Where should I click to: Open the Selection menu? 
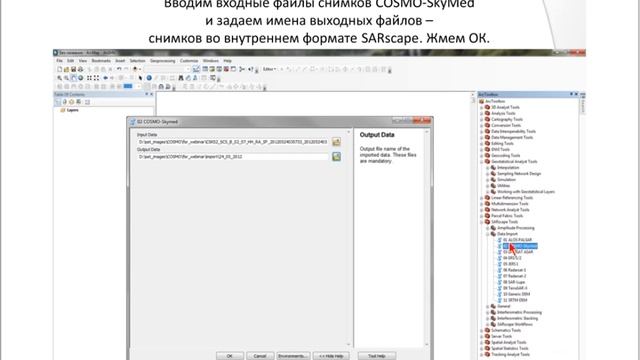pos(138,61)
